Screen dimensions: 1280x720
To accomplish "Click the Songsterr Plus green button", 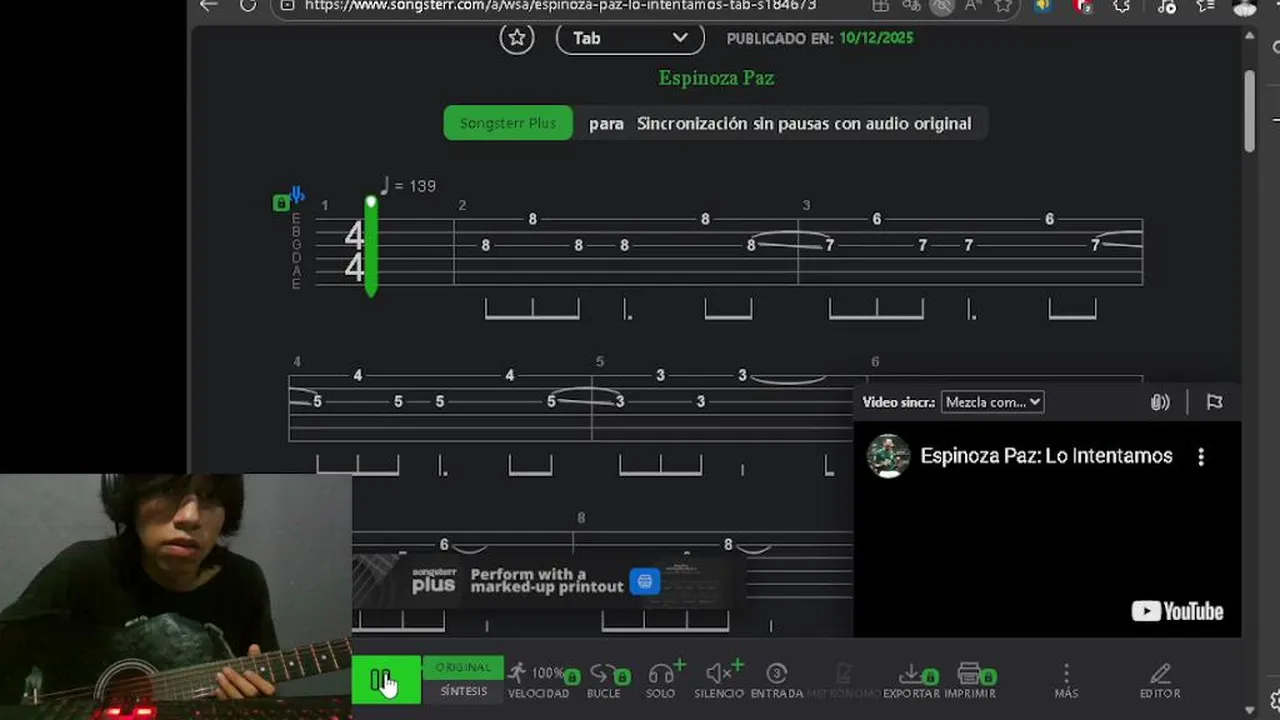I will [508, 123].
